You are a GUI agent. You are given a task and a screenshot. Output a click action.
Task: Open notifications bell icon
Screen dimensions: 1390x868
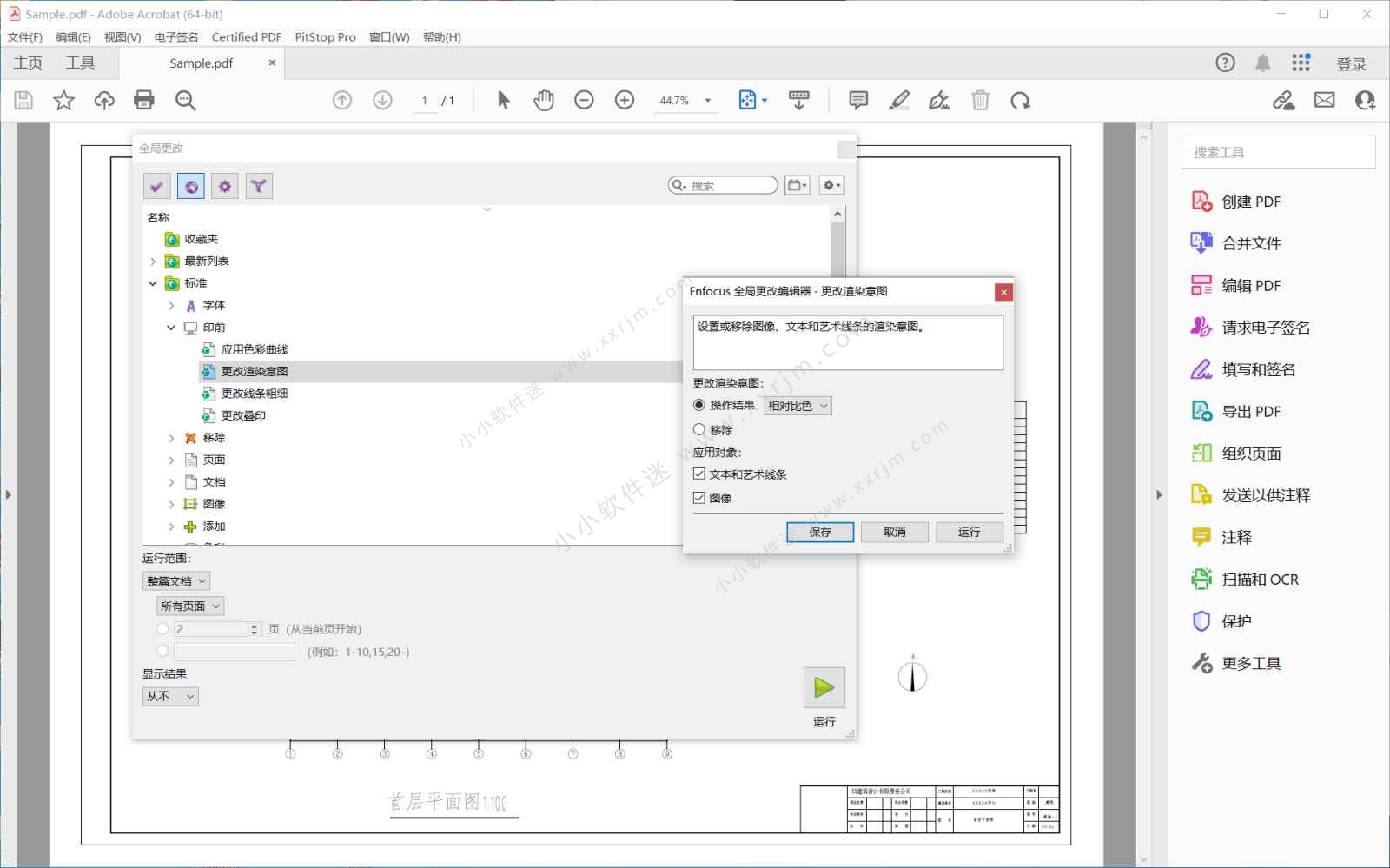point(1263,63)
